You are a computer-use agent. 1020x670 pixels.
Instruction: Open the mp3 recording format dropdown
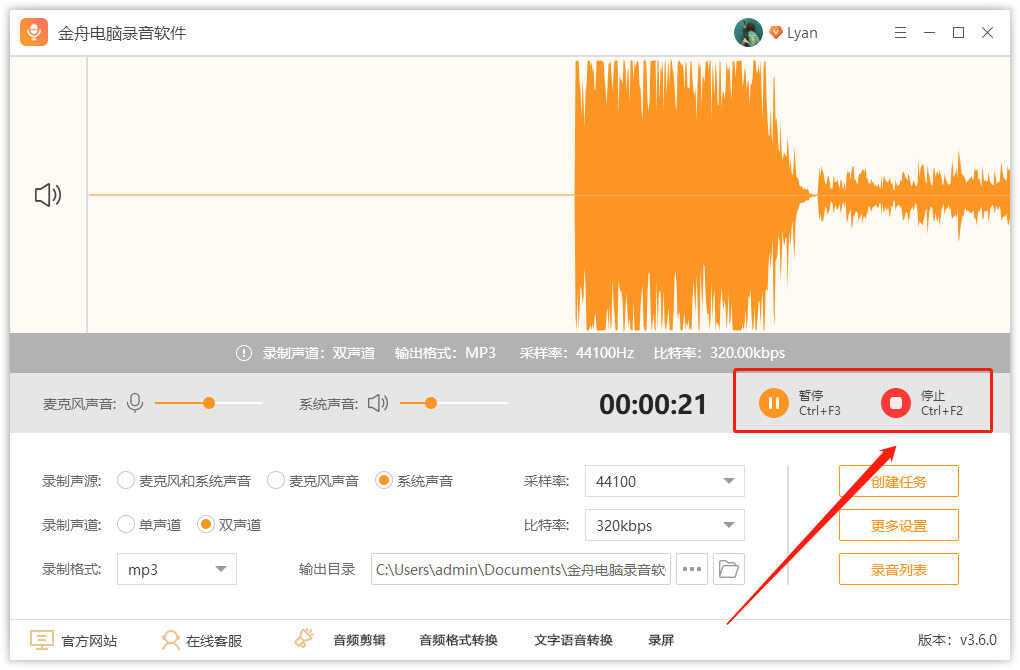[x=177, y=569]
